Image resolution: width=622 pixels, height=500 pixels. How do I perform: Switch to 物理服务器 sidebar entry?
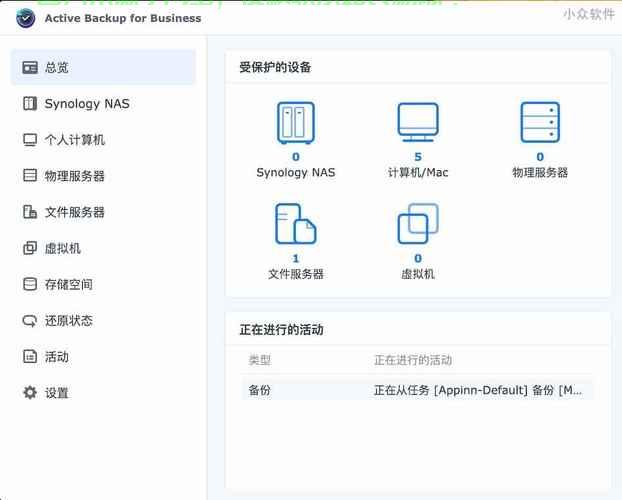(103, 175)
